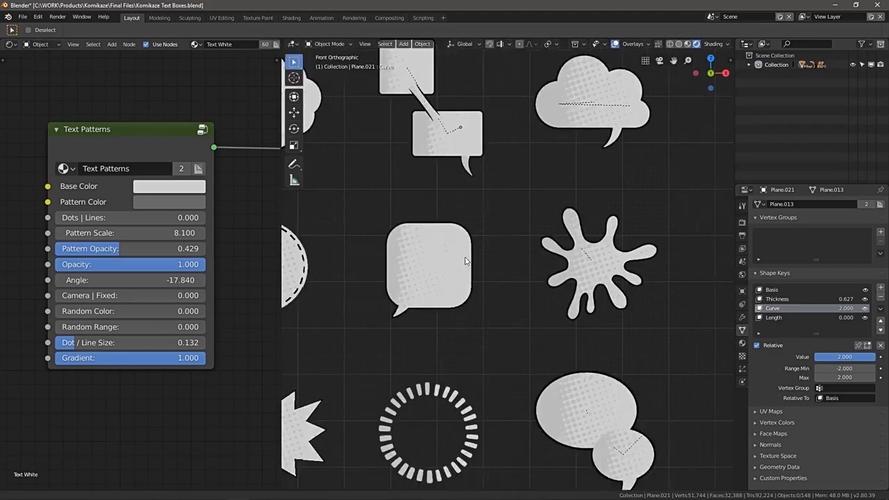Switch to the Shading workspace tab
889x500 pixels.
click(291, 18)
